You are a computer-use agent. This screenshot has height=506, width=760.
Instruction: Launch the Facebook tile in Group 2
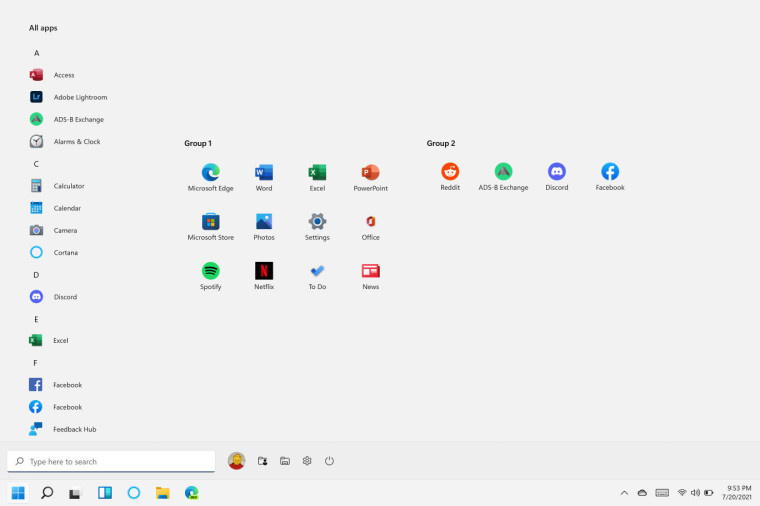(x=610, y=176)
